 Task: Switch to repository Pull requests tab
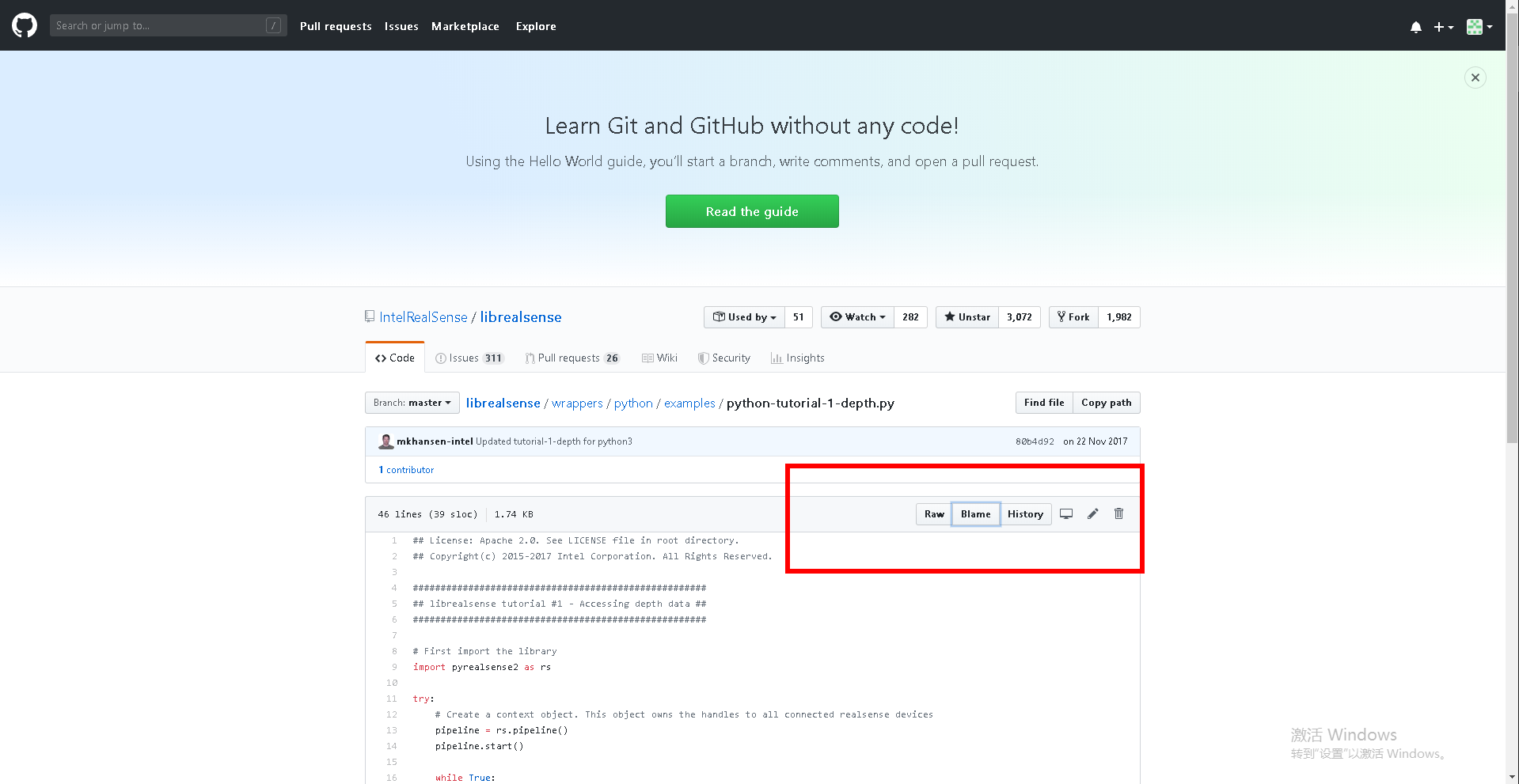[x=572, y=358]
